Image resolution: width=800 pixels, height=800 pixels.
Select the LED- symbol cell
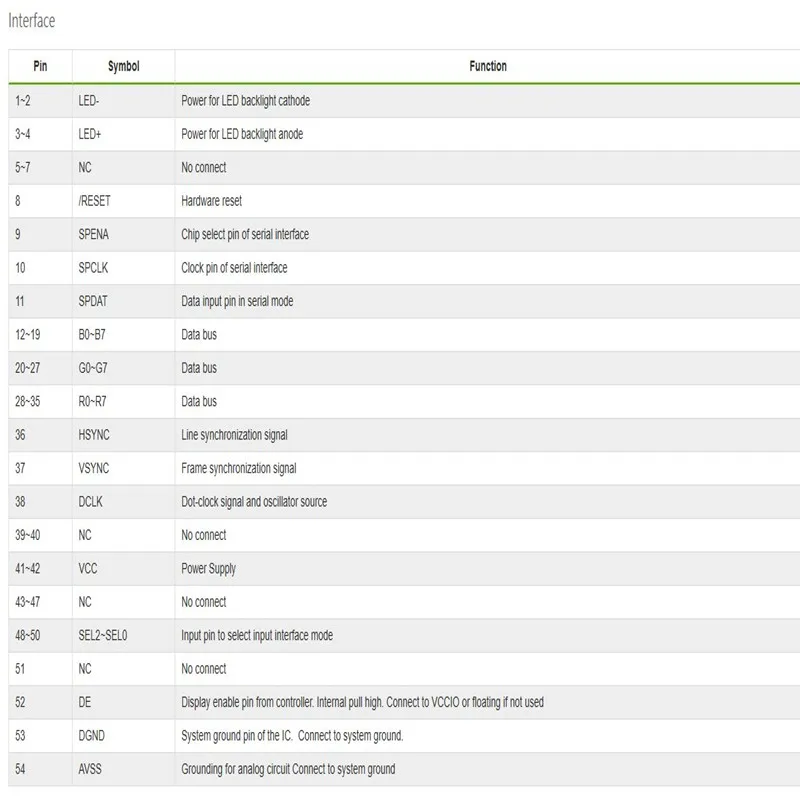click(x=89, y=101)
